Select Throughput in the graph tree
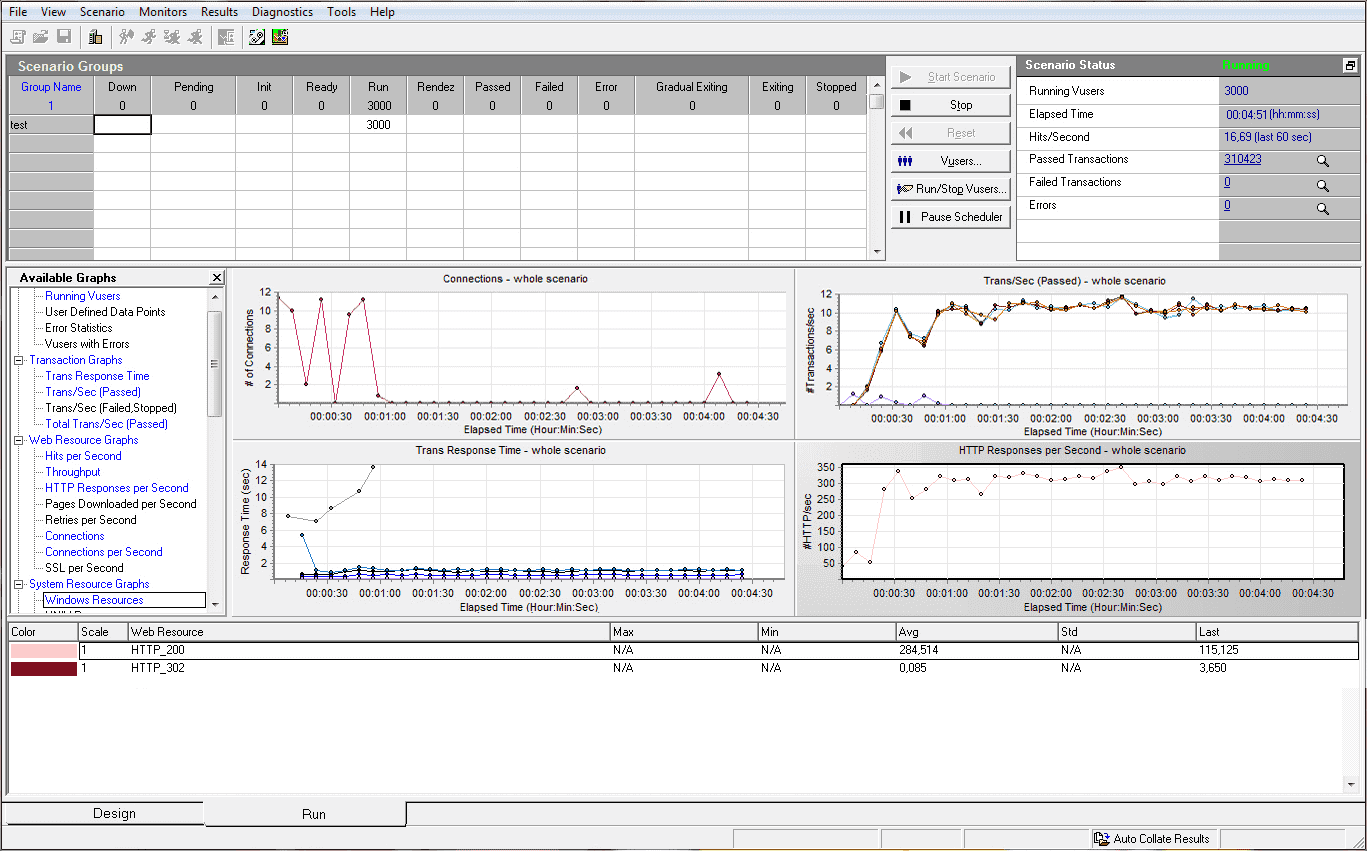1367x851 pixels. (x=73, y=472)
